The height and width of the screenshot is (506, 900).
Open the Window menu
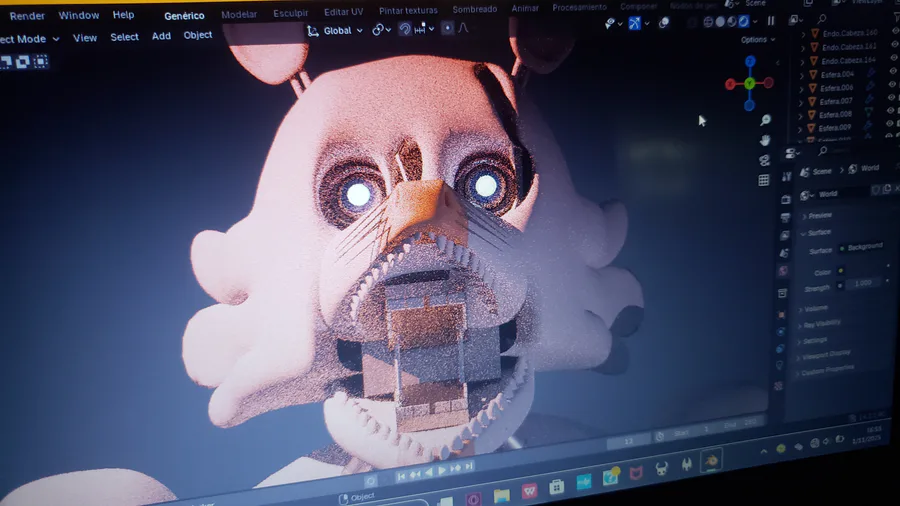coord(79,15)
